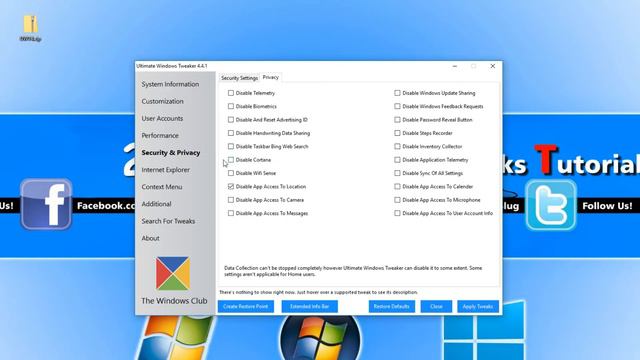Check Disable Steps Recorder option
This screenshot has height=360, width=640.
point(397,133)
